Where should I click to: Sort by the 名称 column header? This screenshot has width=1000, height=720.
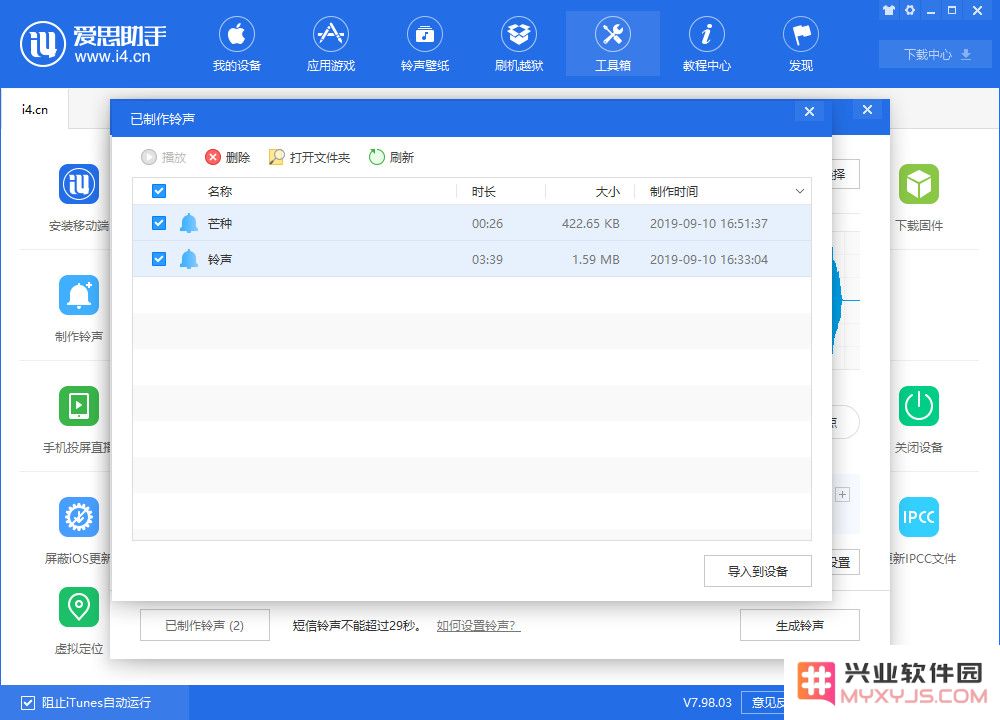[219, 191]
